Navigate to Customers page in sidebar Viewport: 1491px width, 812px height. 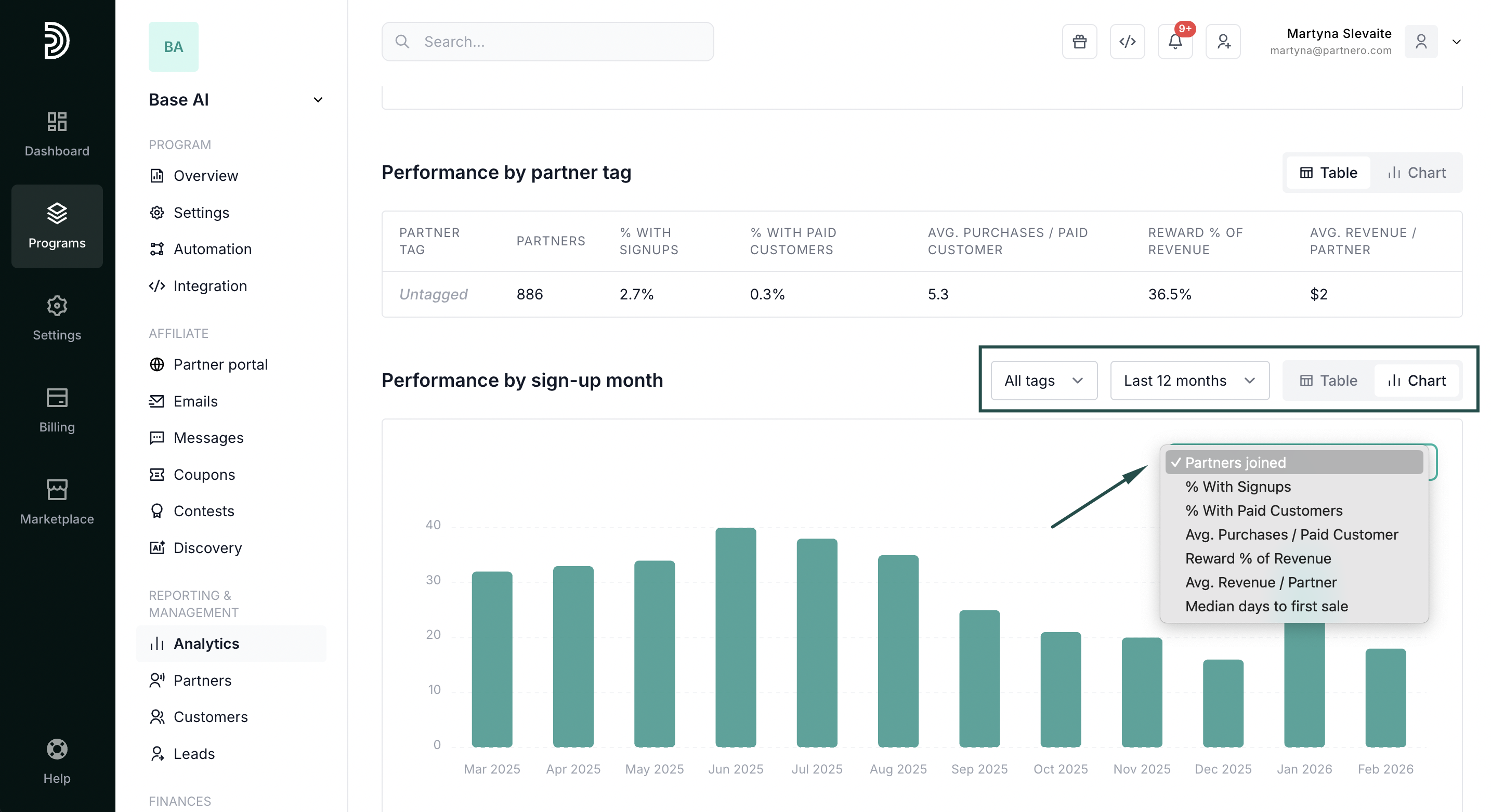(210, 716)
